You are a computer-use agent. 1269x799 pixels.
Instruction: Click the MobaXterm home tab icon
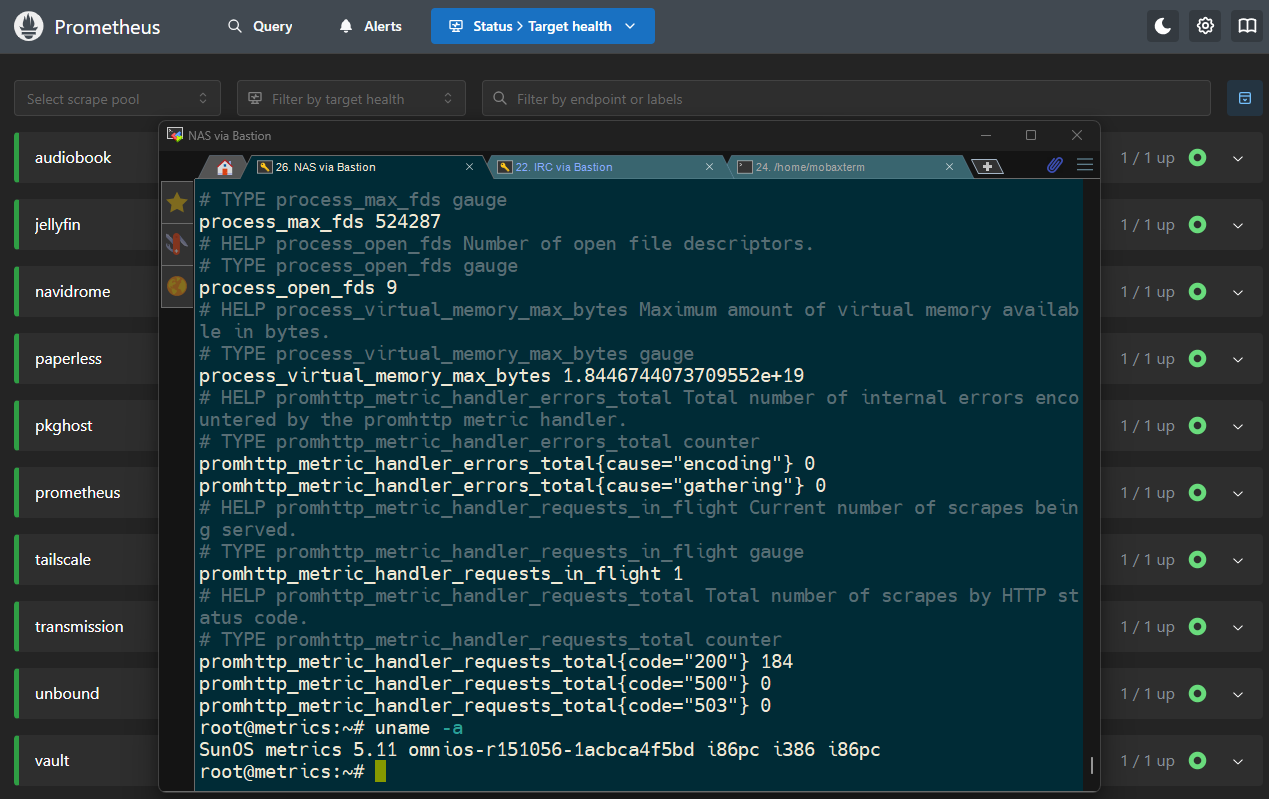[x=225, y=167]
